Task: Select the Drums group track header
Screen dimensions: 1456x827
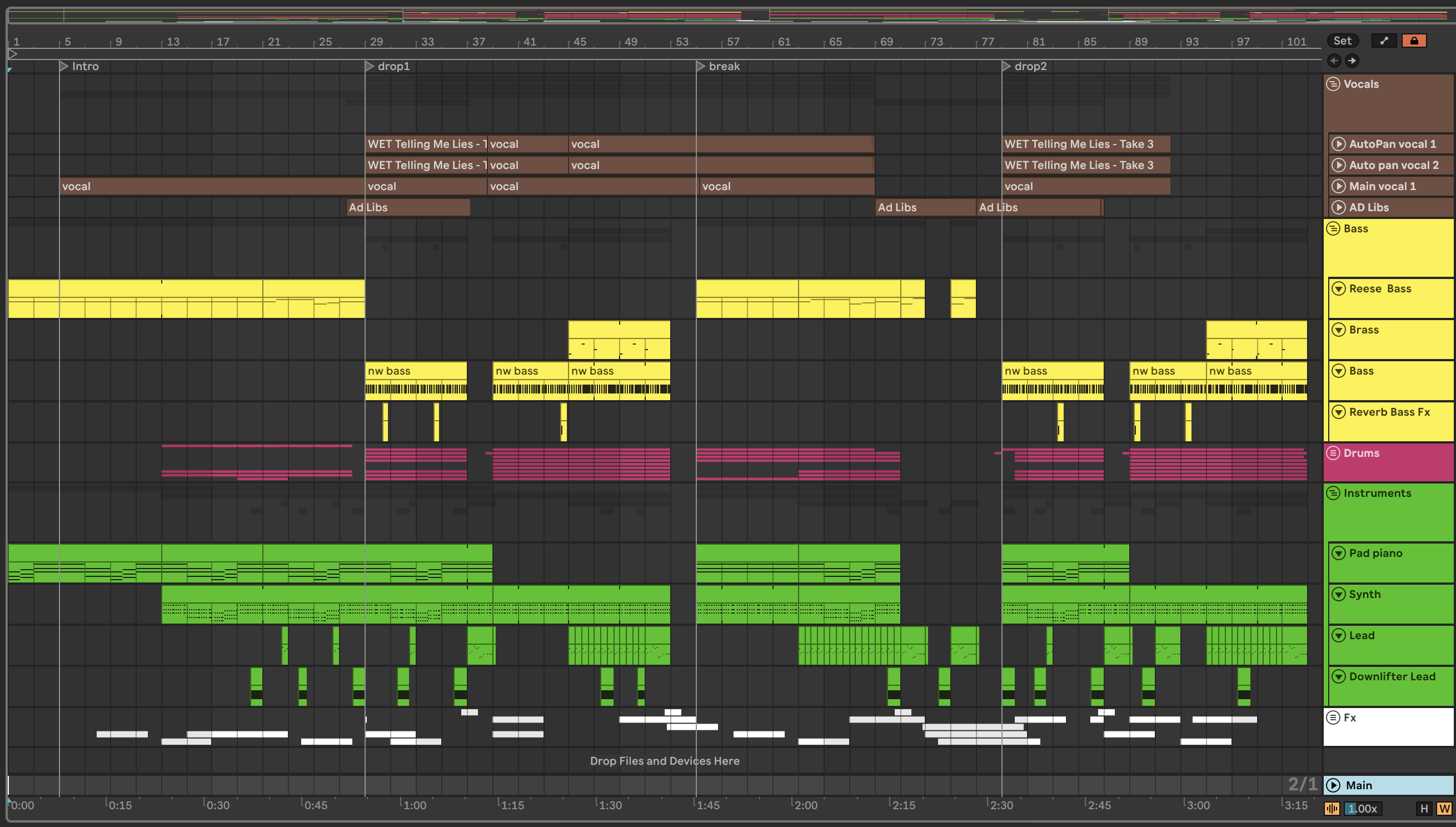Action: pyautogui.click(x=1389, y=462)
